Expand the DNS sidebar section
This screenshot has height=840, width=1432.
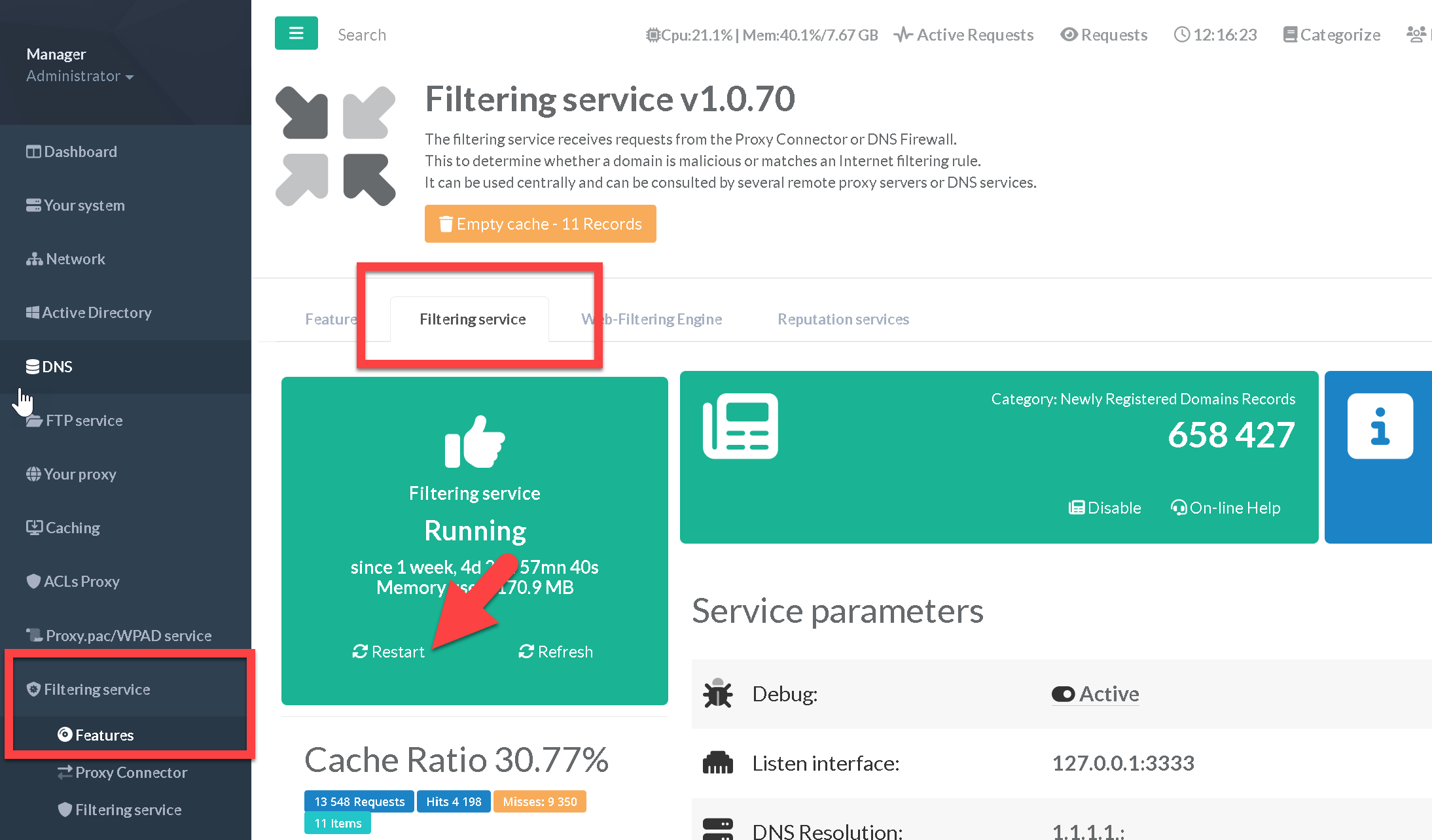click(57, 366)
